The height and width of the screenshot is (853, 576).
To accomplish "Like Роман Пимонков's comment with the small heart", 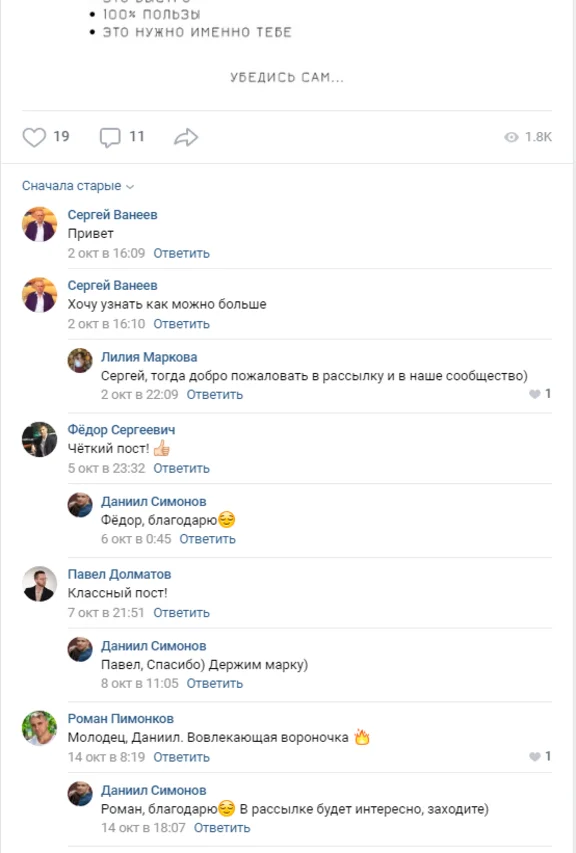I will point(536,755).
